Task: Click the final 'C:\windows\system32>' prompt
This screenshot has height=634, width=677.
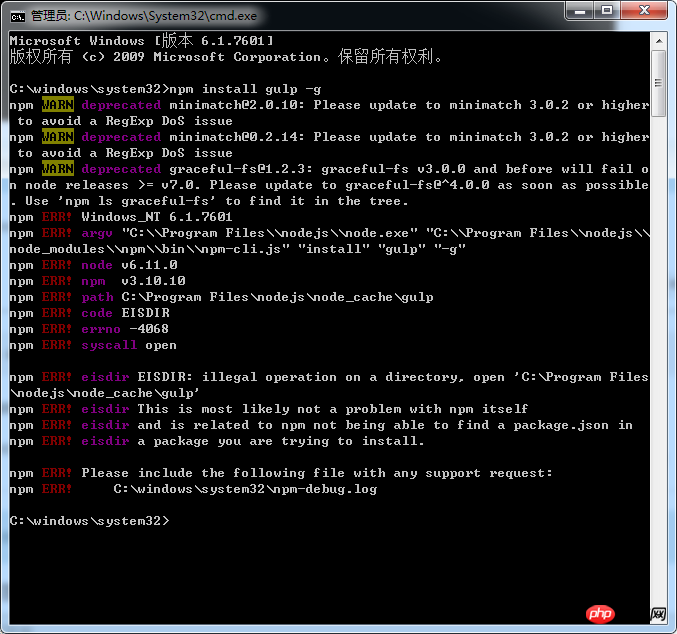Action: coord(89,521)
